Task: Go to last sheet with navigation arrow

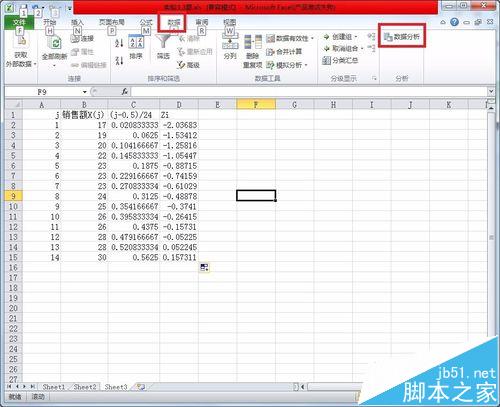Action: pyautogui.click(x=32, y=387)
